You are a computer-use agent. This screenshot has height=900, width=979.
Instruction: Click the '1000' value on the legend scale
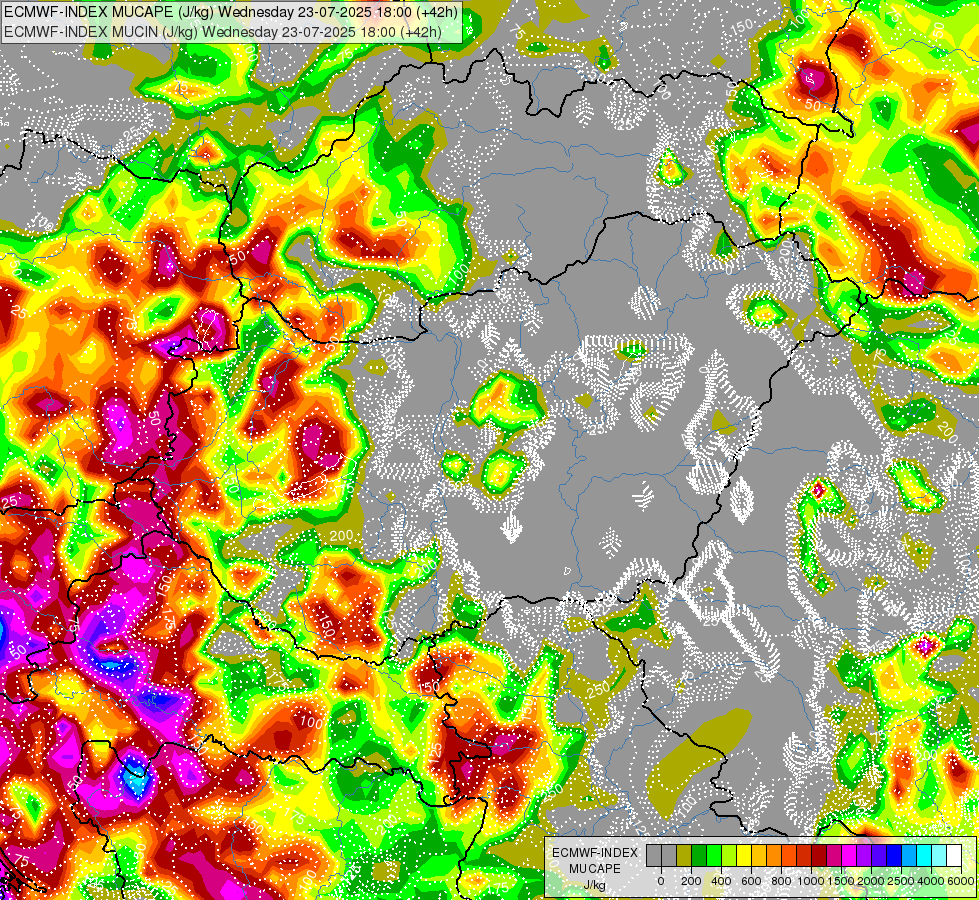811,881
